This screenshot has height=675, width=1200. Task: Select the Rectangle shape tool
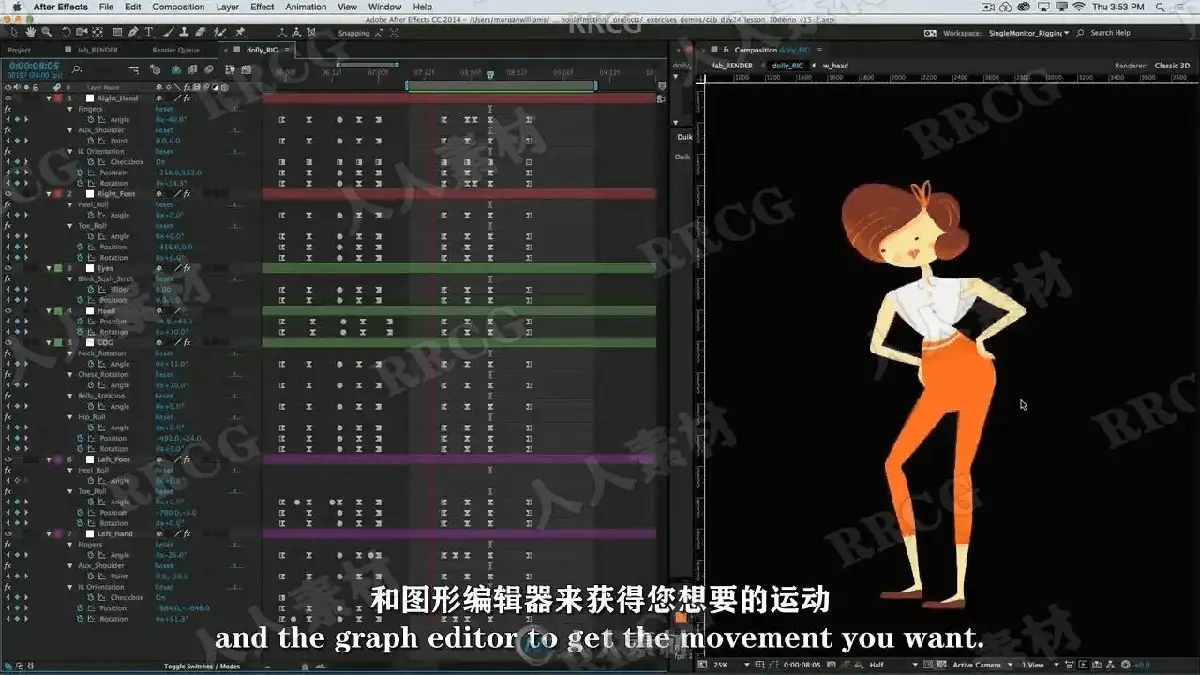(x=117, y=33)
